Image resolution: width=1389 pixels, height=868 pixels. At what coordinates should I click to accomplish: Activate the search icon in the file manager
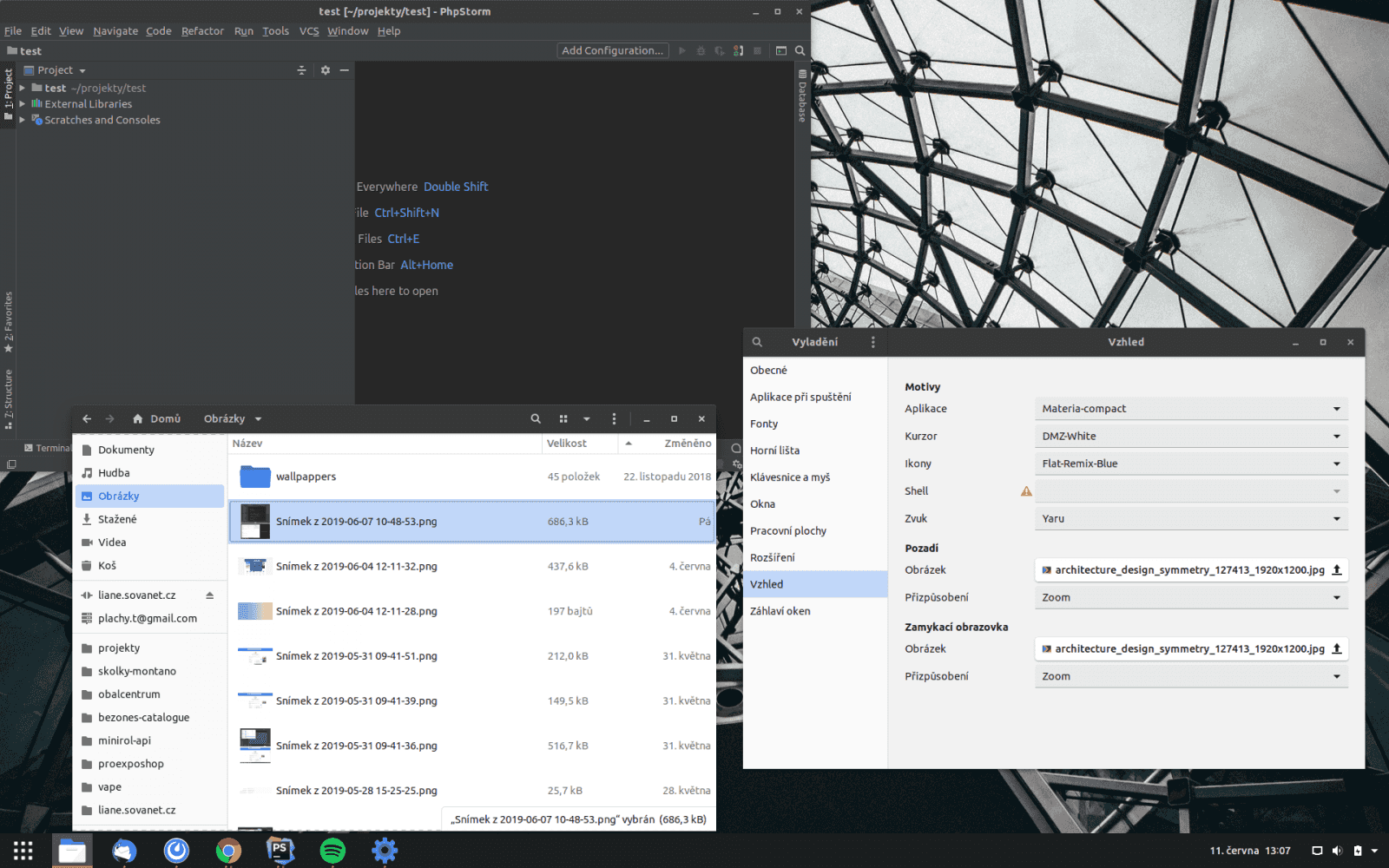[x=535, y=418]
